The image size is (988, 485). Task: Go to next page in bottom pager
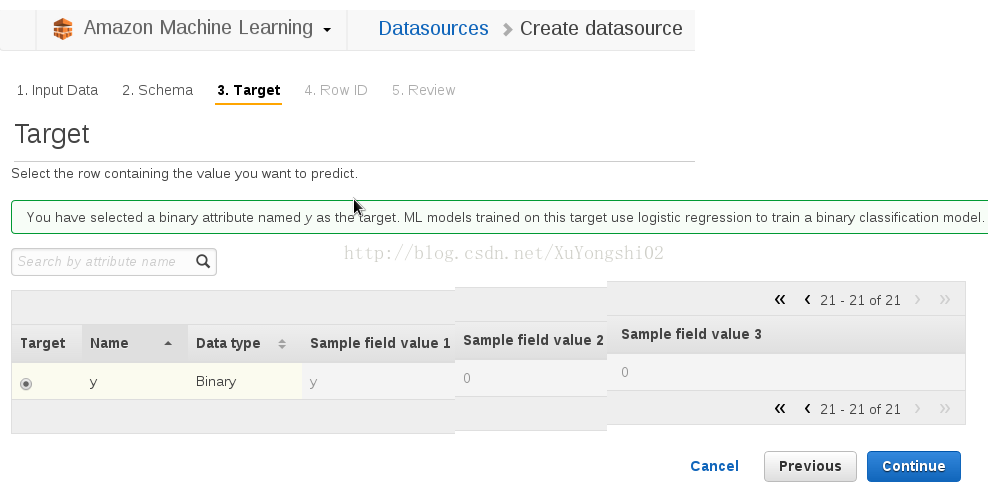pyautogui.click(x=917, y=409)
